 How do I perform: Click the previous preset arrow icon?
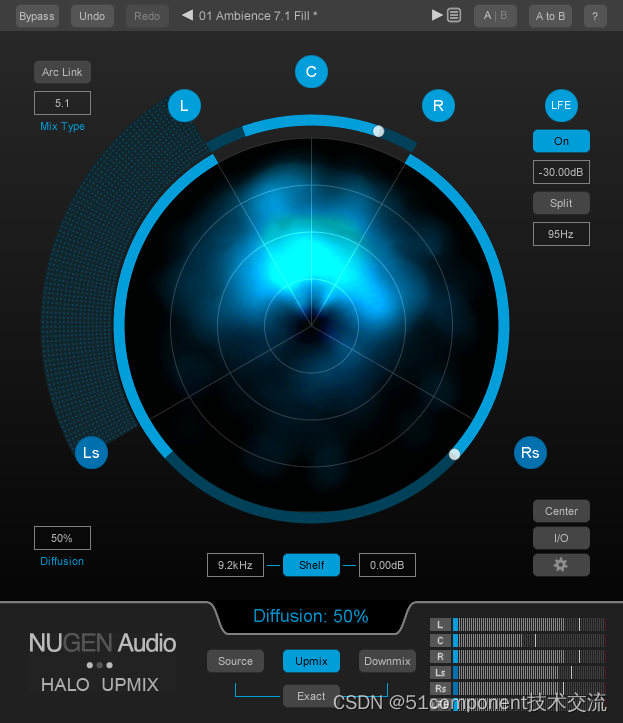(x=188, y=16)
